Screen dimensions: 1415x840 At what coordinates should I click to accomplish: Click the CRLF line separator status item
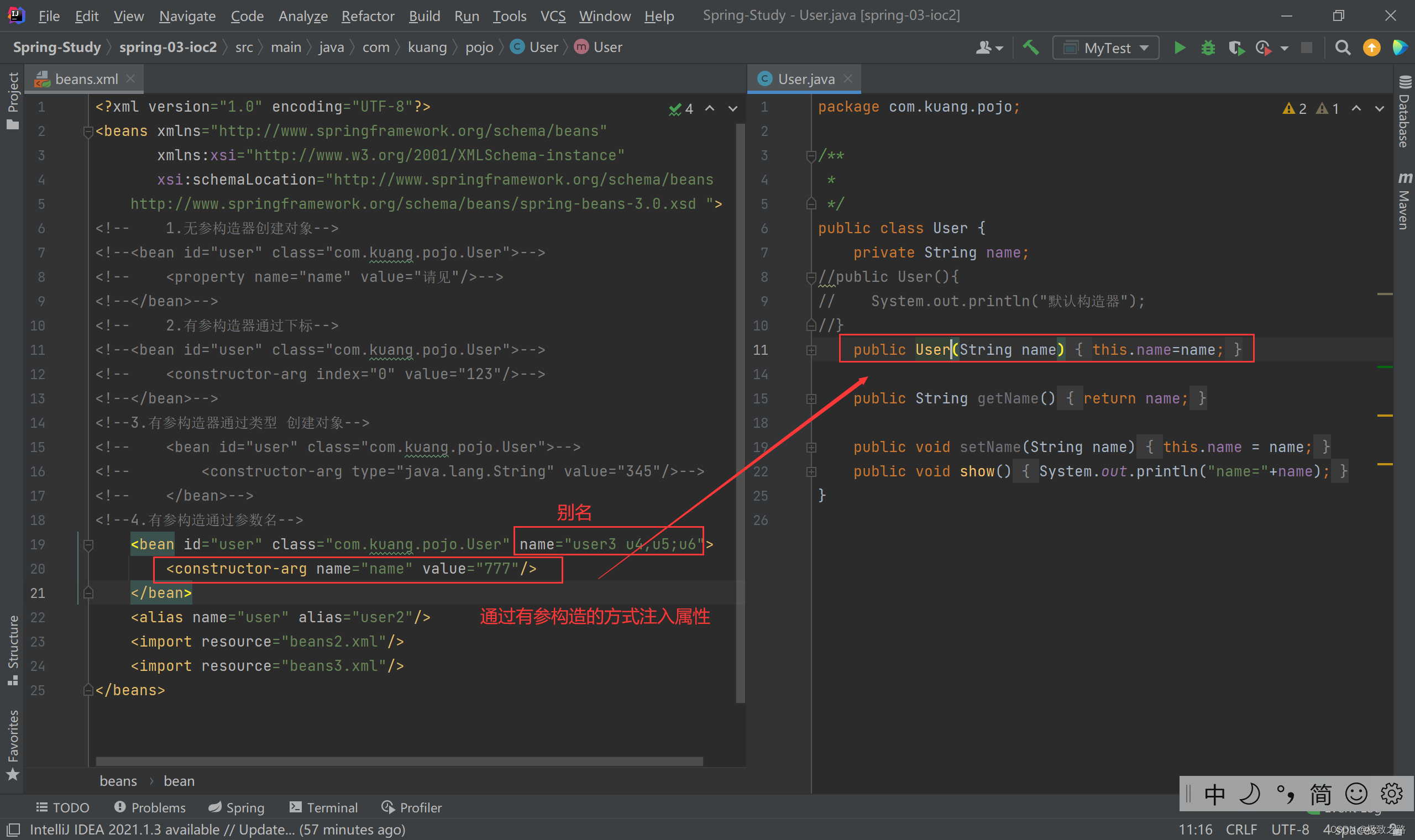pyautogui.click(x=1241, y=830)
